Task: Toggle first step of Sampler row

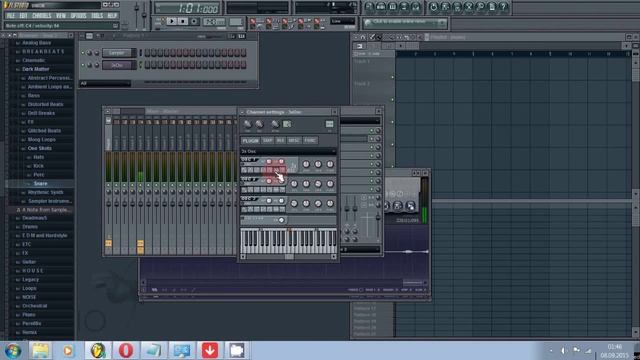Action: point(147,53)
